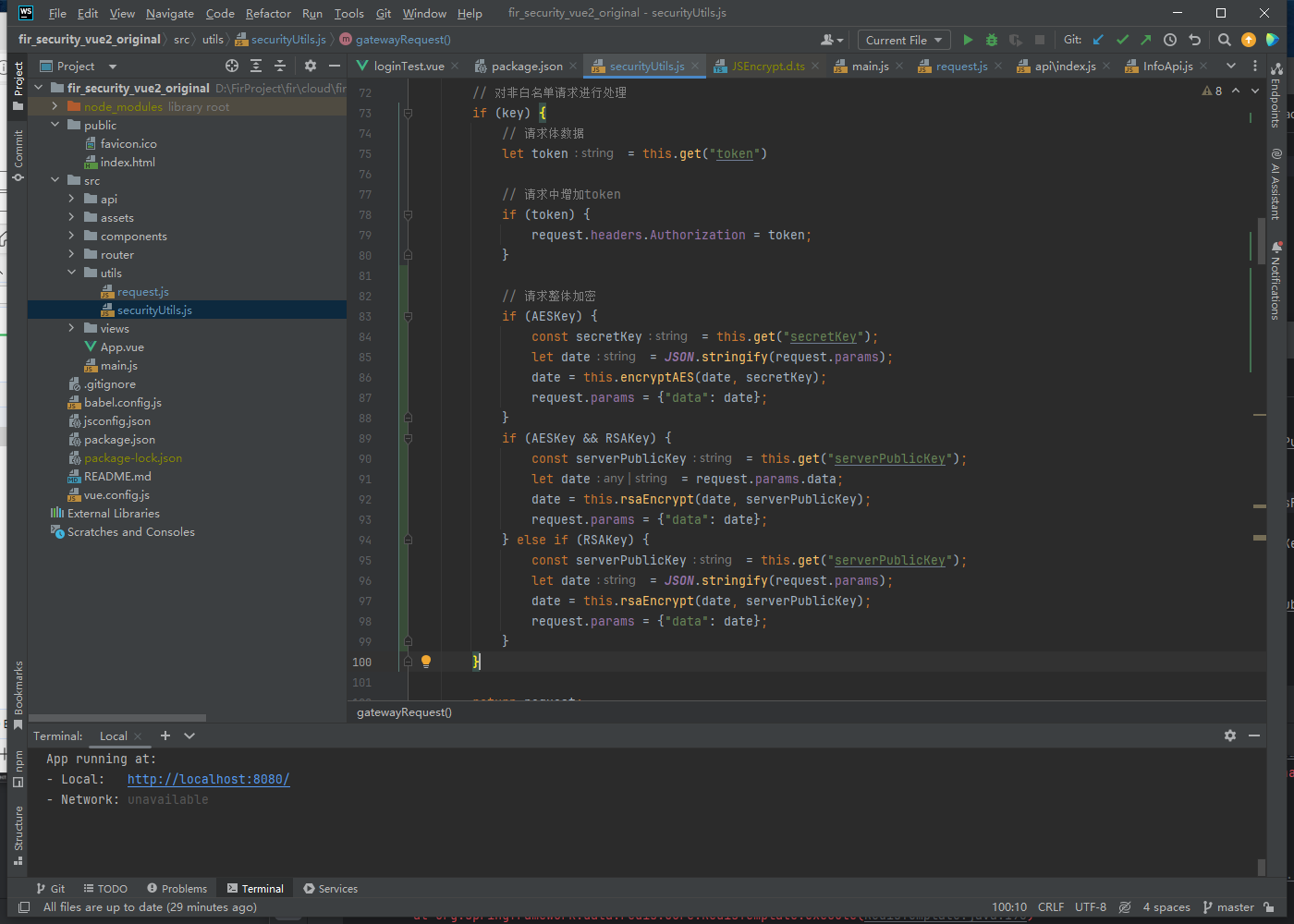Click the warnings indicator showing 8
This screenshot has width=1294, height=924.
pyautogui.click(x=1213, y=91)
